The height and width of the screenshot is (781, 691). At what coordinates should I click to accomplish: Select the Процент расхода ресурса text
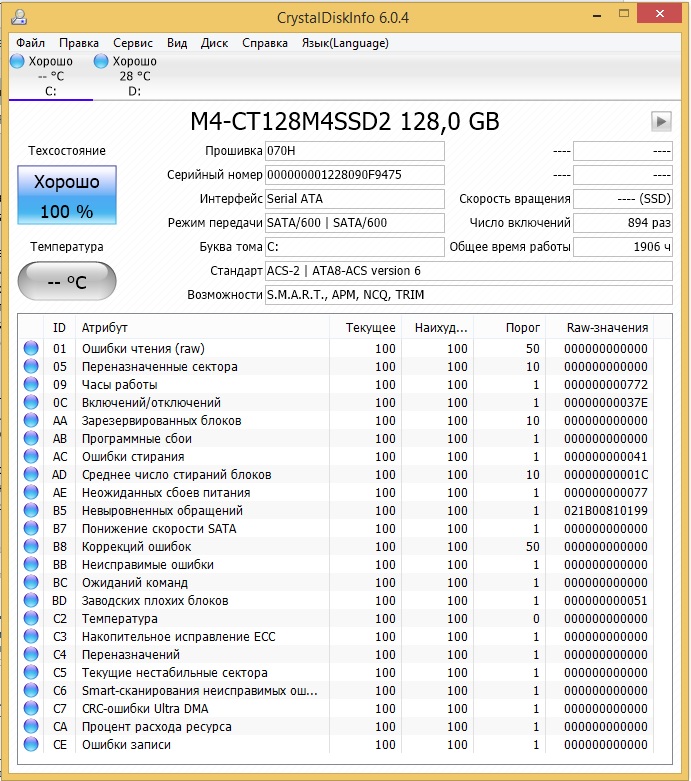[x=156, y=727]
